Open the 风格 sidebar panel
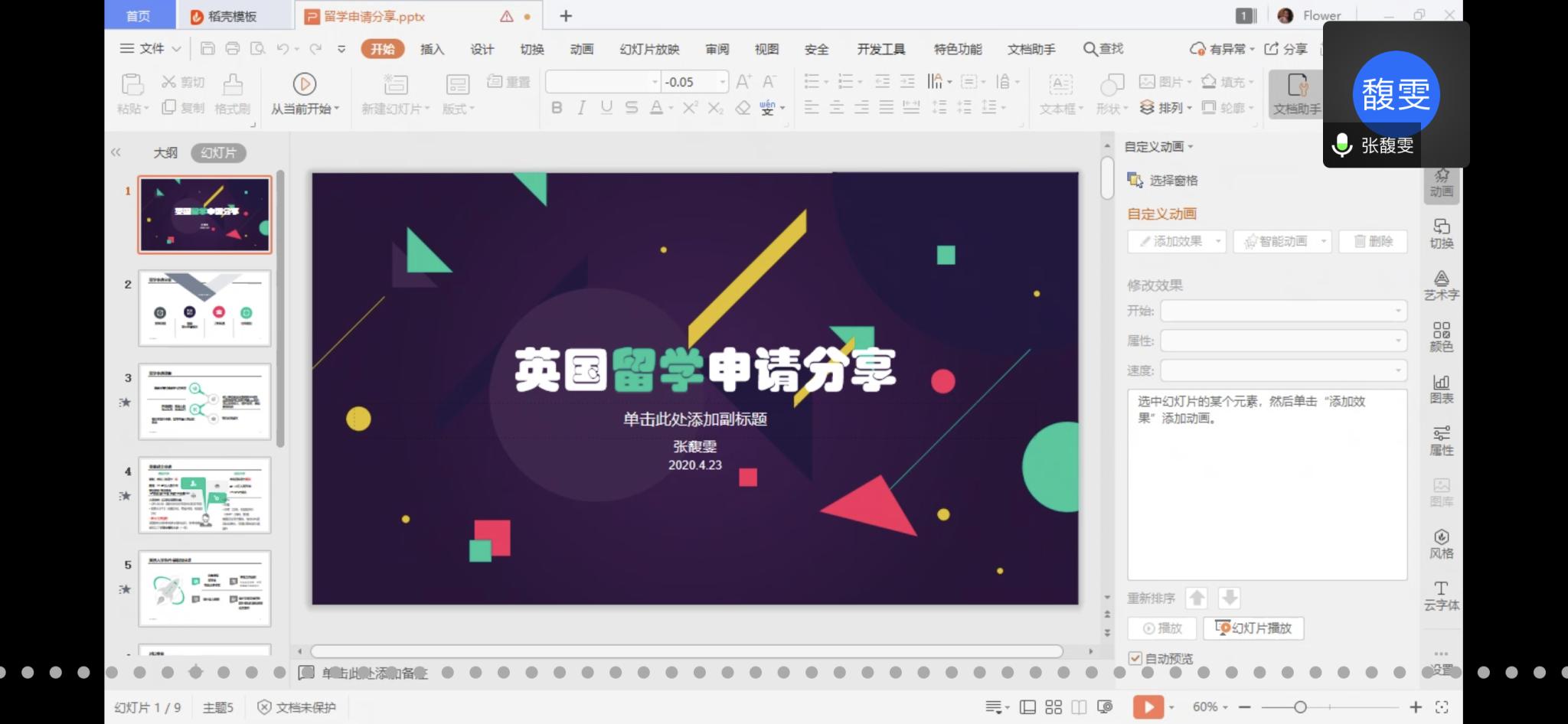 point(1441,543)
